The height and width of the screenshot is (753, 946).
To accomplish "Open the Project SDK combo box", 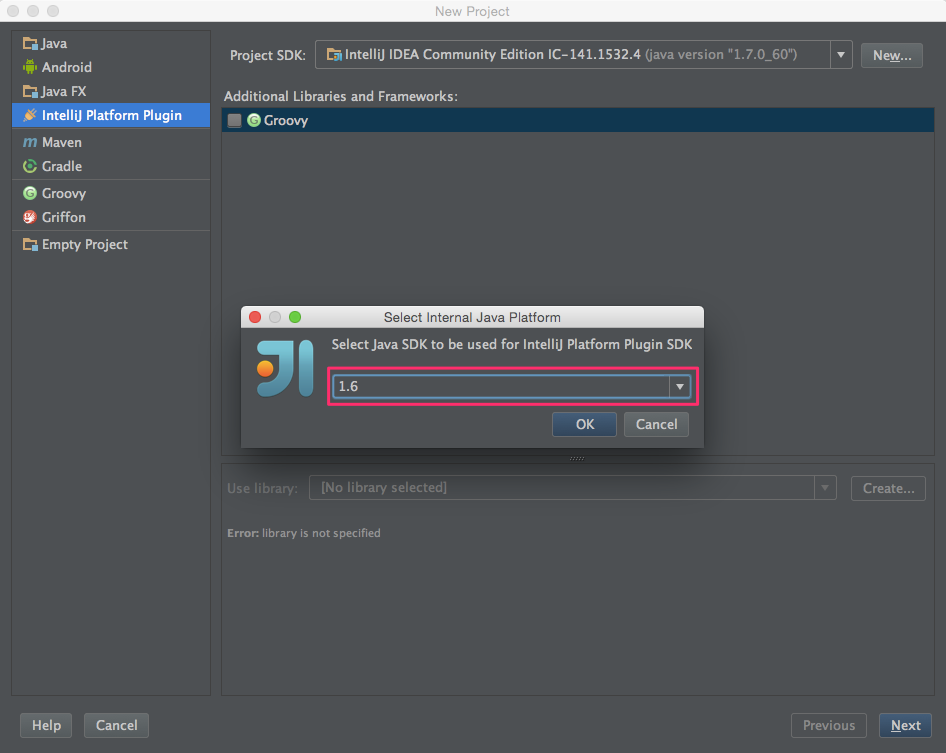I will click(x=583, y=55).
